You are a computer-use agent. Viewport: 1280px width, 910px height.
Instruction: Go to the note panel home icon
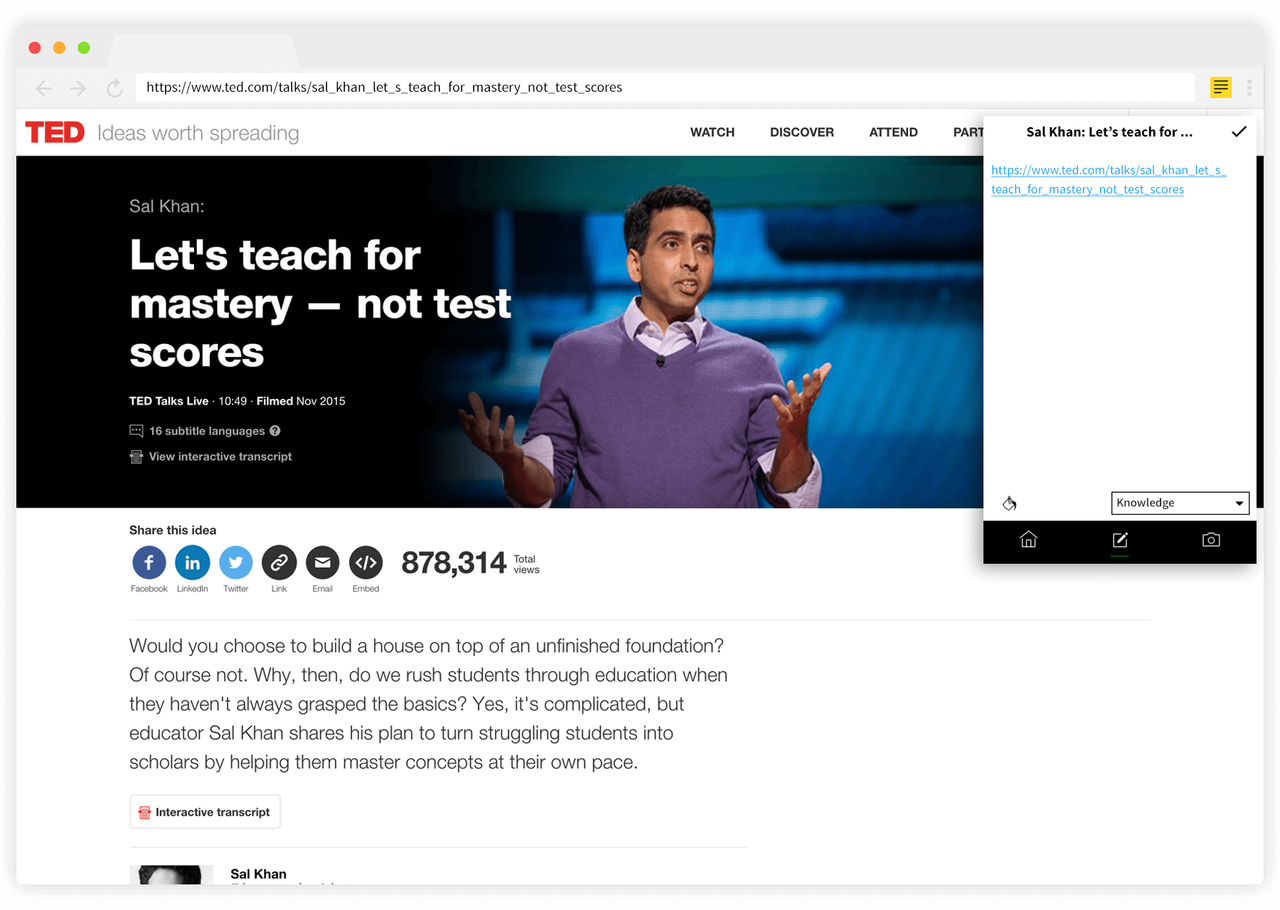(x=1028, y=540)
